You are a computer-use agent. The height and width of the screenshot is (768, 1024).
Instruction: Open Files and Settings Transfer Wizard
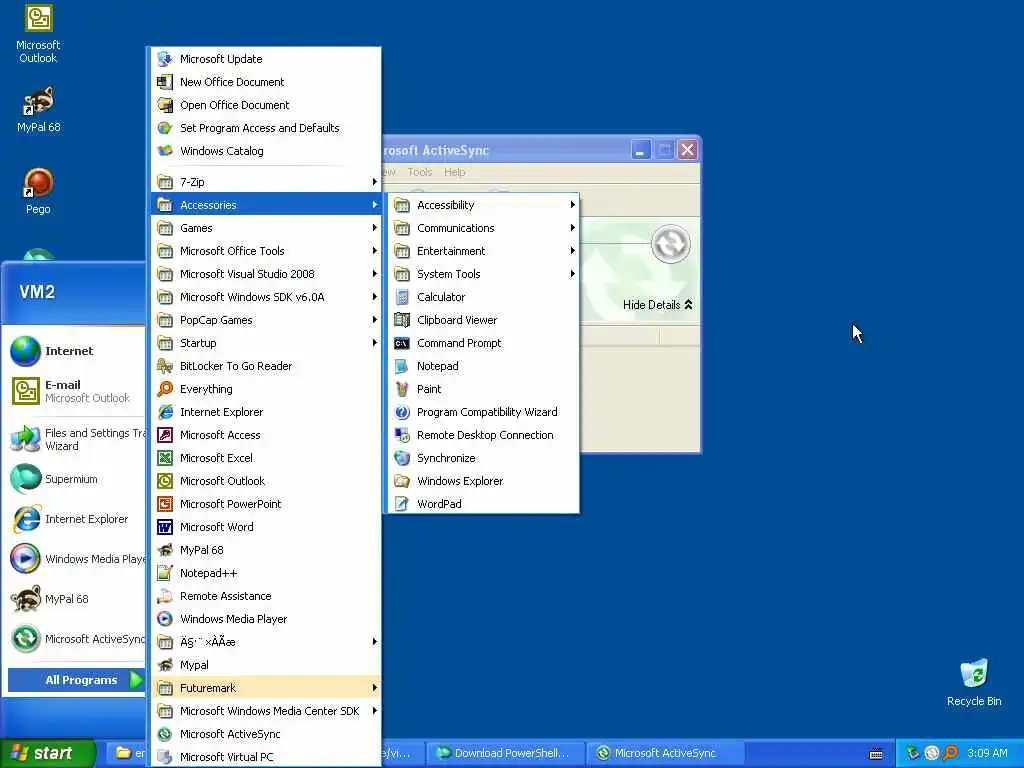pyautogui.click(x=75, y=439)
